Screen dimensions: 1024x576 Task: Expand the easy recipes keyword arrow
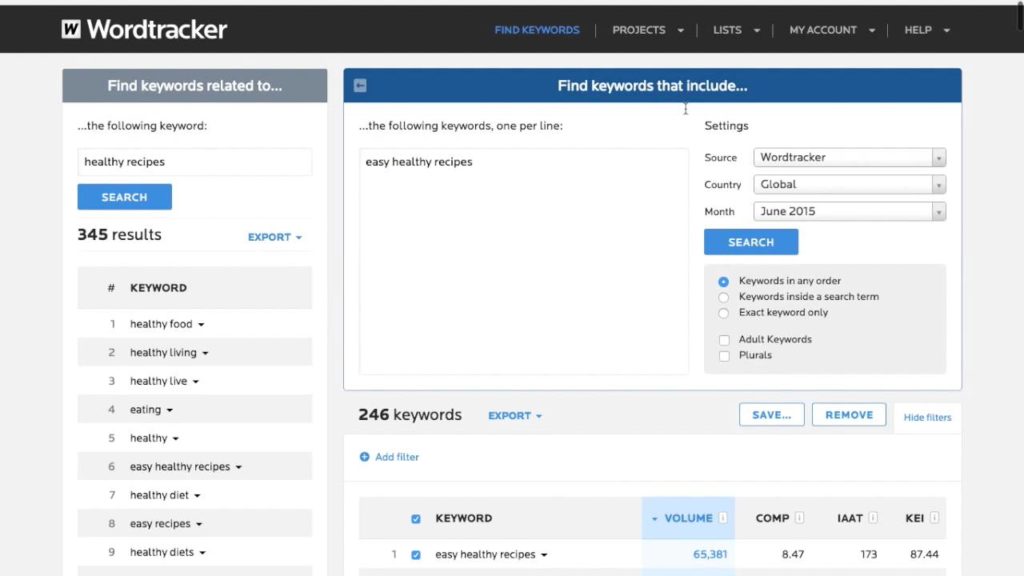(199, 524)
